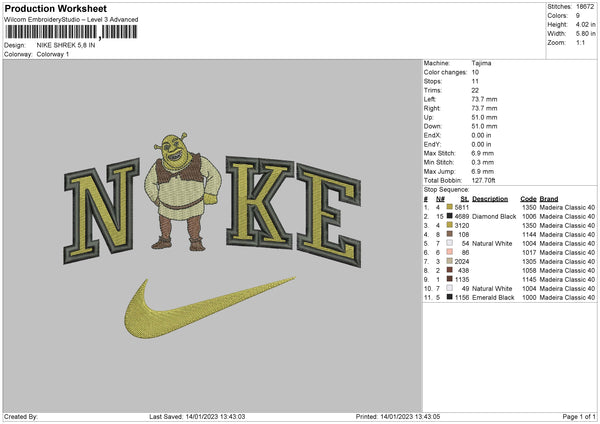Click the Min Stitch value '0.3 mm'

click(x=483, y=162)
